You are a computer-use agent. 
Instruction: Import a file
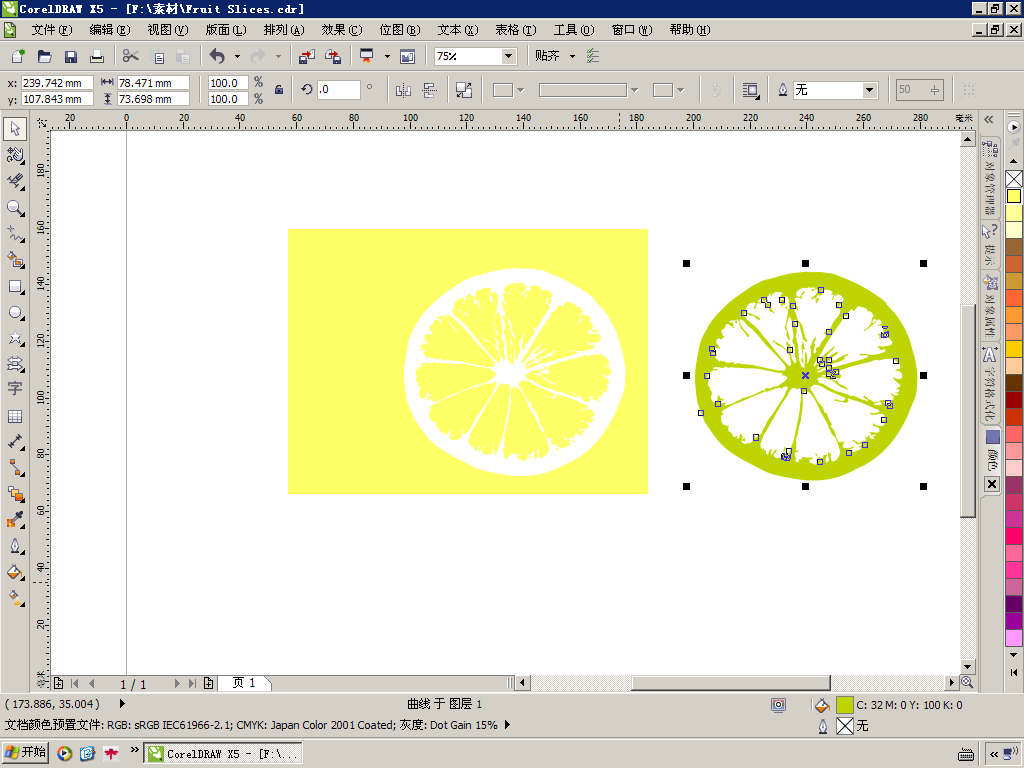click(306, 56)
